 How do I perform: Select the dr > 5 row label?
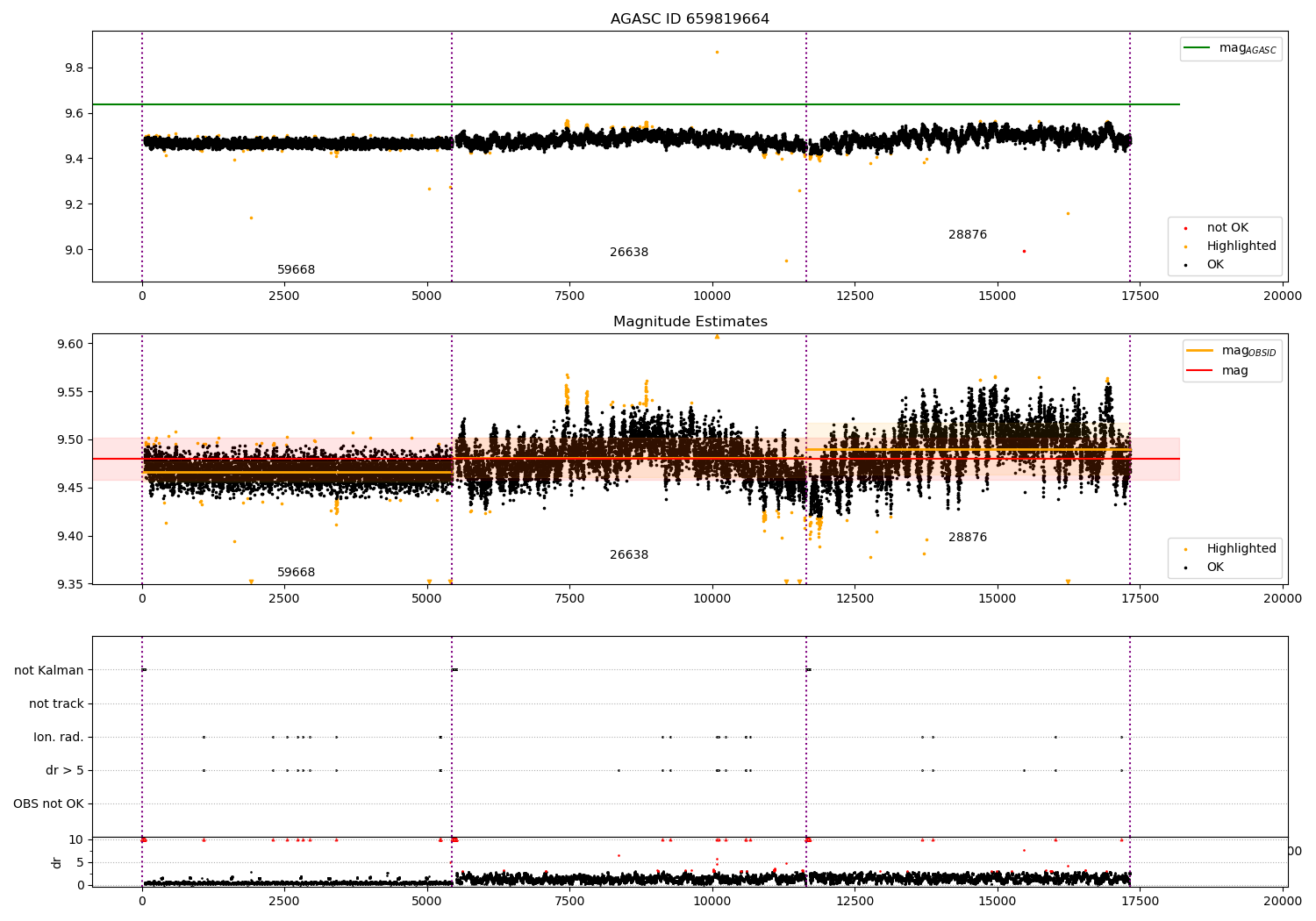[x=65, y=771]
